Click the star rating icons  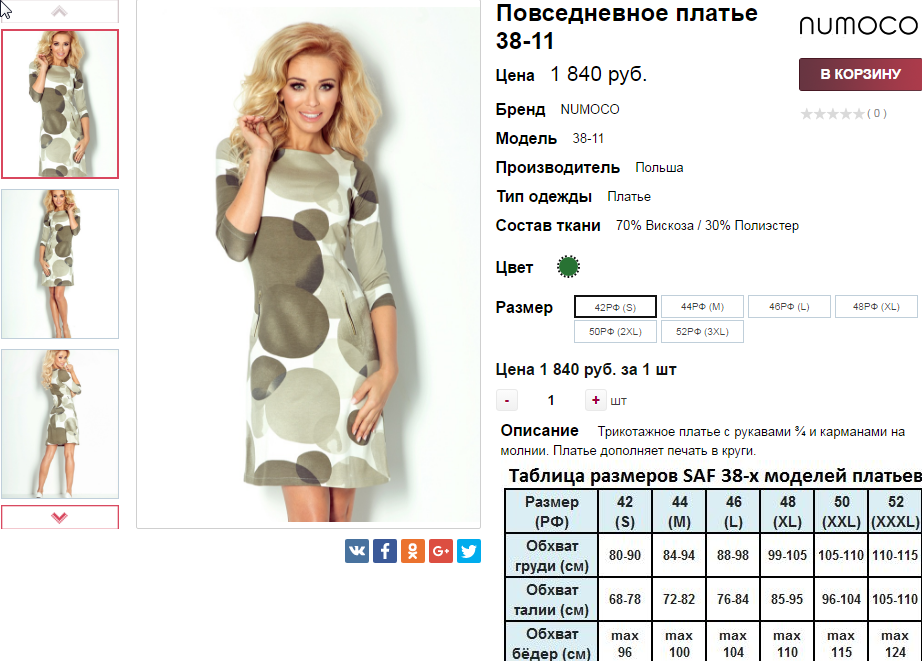tap(833, 113)
